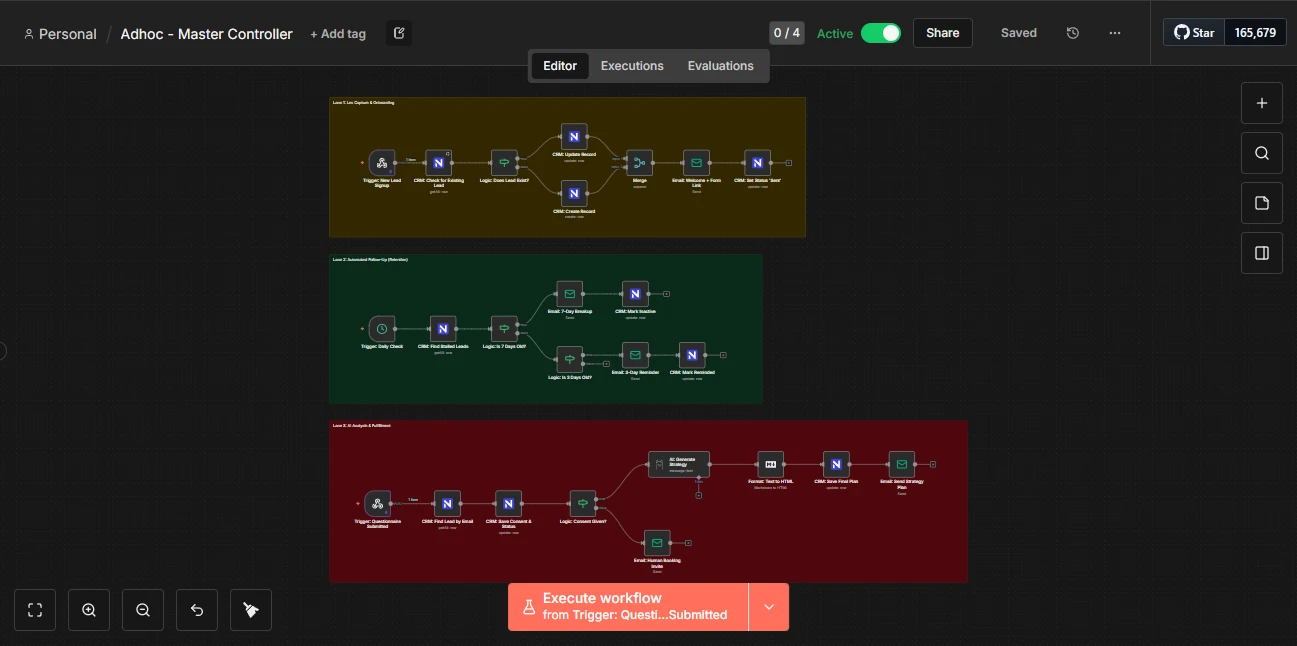Select the Zoom in icon on the canvas
Image resolution: width=1297 pixels, height=646 pixels.
click(88, 609)
